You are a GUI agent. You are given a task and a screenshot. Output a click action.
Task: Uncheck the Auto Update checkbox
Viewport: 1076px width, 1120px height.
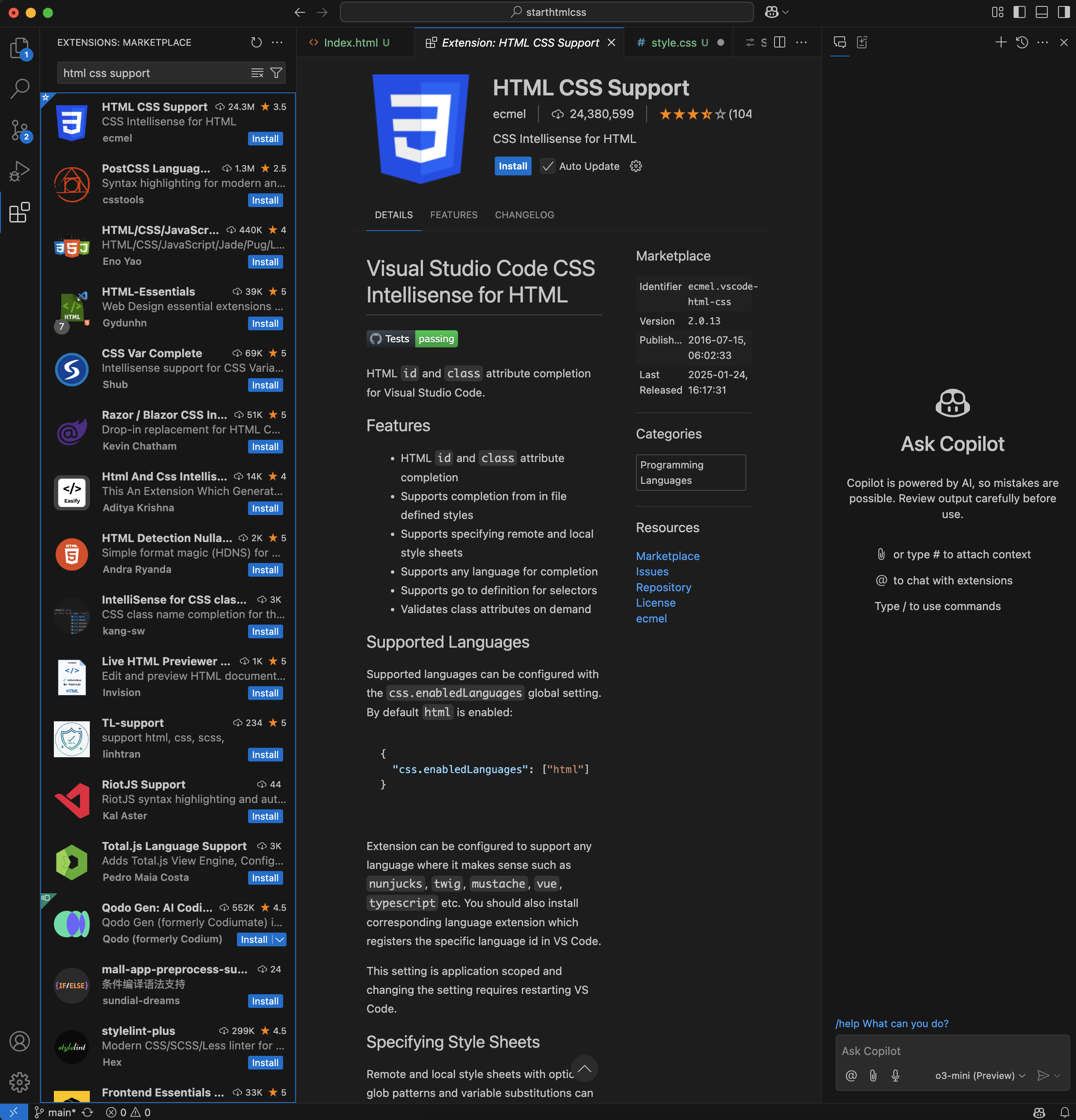pos(548,166)
